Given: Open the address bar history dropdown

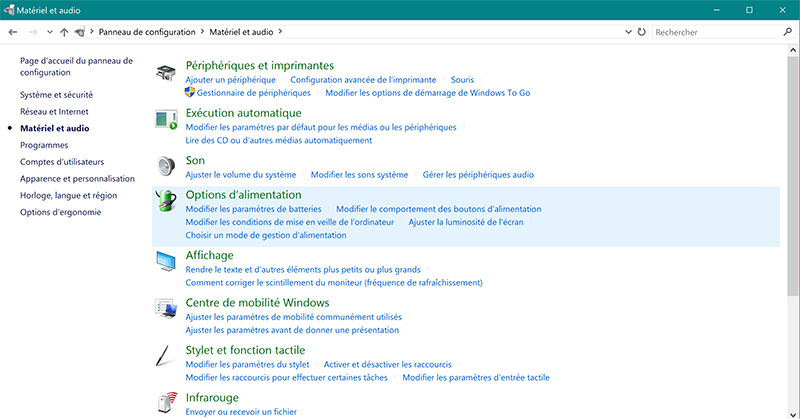Looking at the screenshot, I should click(x=626, y=32).
